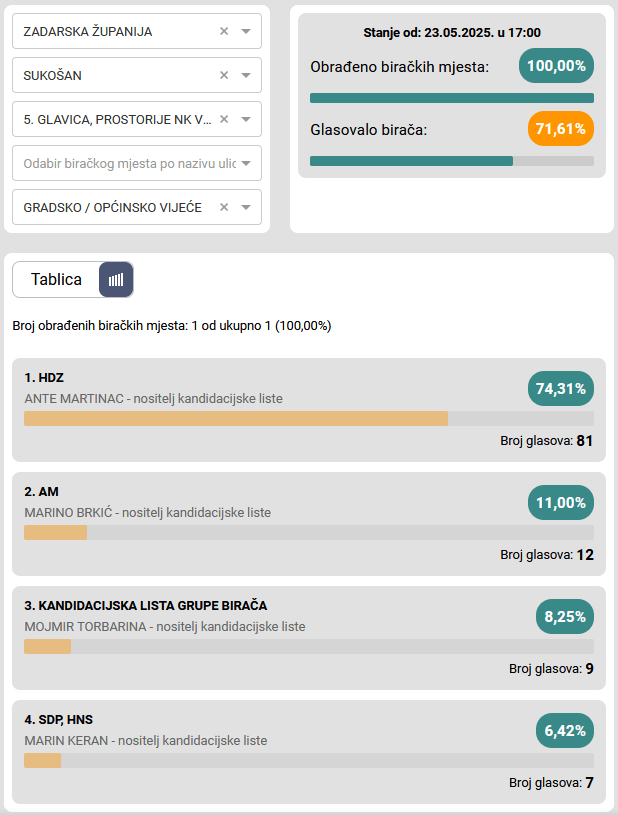This screenshot has width=618, height=815.
Task: Click the 100,00% processed polling places badge
Action: [x=556, y=65]
